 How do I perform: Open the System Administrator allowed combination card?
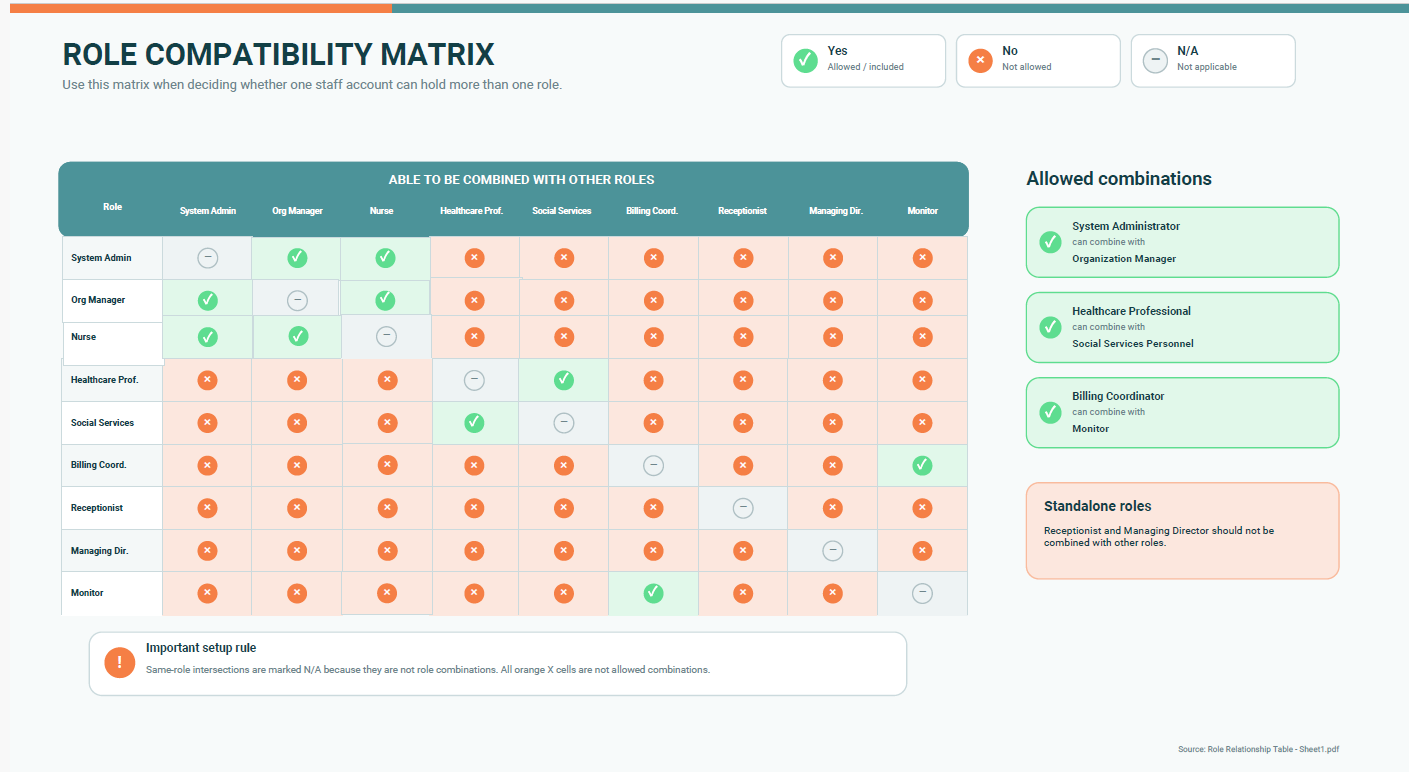click(x=1182, y=242)
